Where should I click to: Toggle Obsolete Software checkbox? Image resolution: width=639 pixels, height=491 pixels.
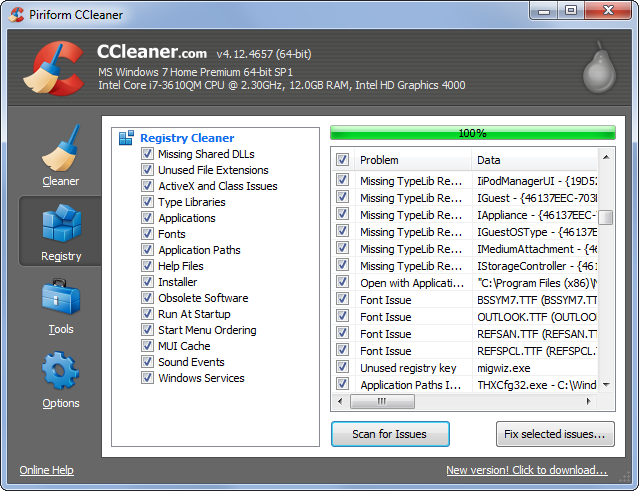click(147, 297)
